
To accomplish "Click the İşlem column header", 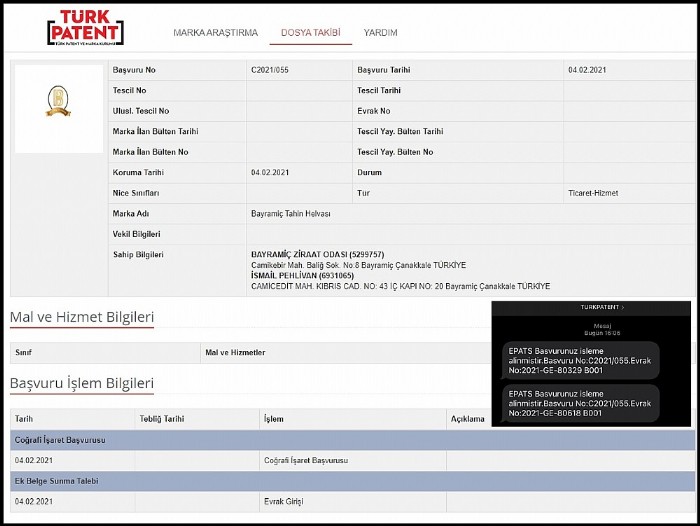I will coord(274,419).
